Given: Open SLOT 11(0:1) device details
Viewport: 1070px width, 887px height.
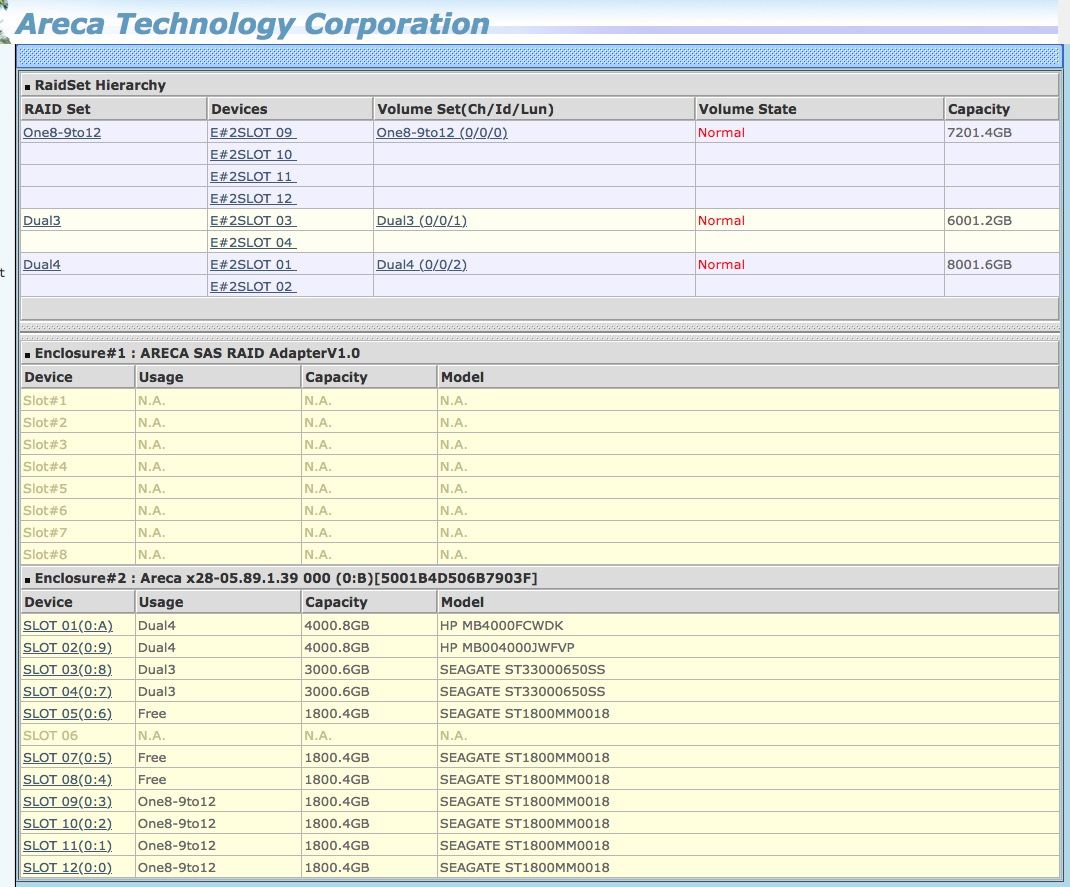Looking at the screenshot, I should [68, 845].
